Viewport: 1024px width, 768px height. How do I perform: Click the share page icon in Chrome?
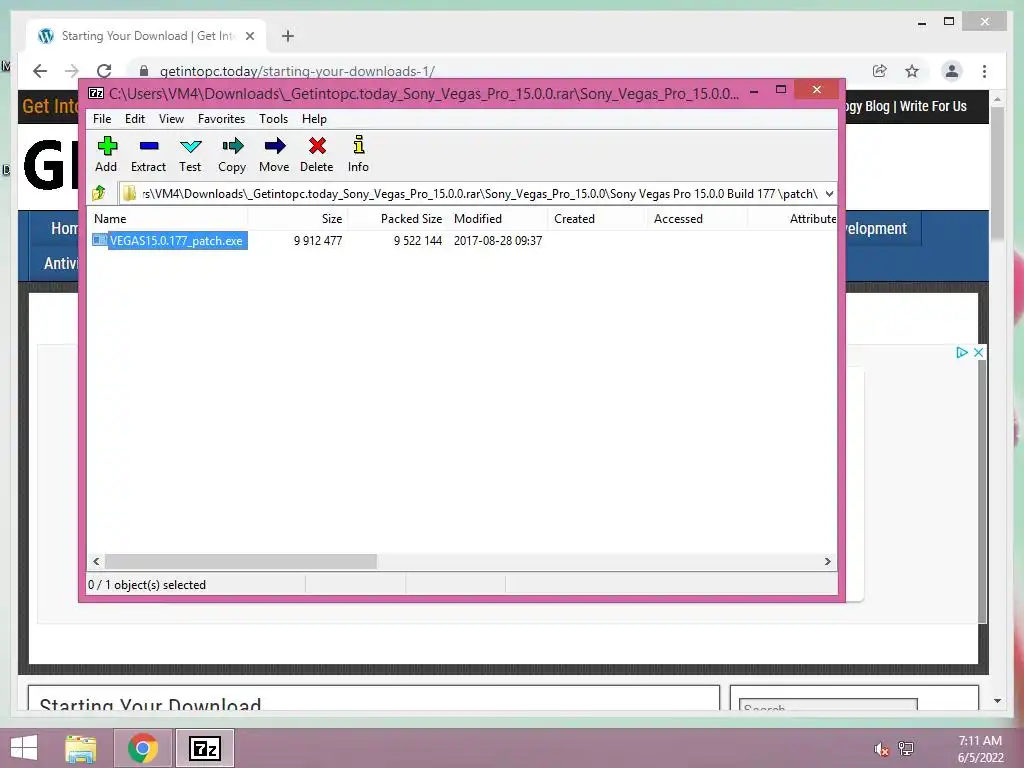tap(880, 71)
